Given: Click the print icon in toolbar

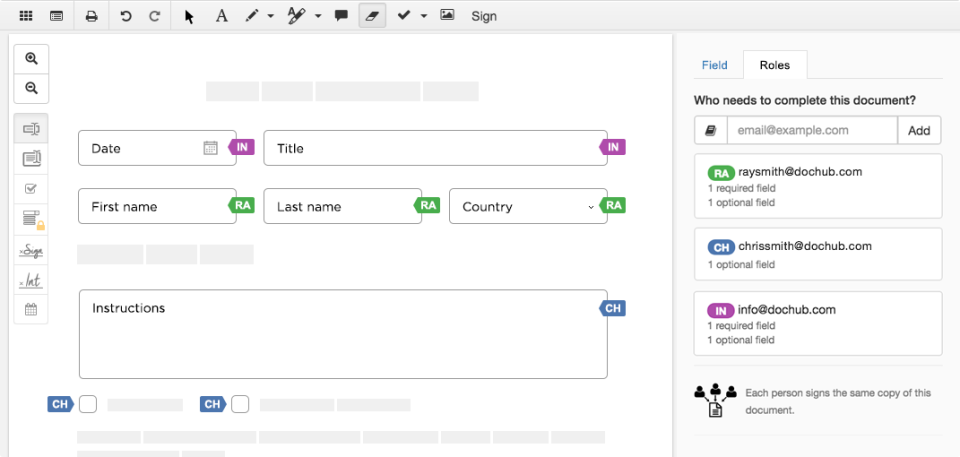Looking at the screenshot, I should 91,16.
